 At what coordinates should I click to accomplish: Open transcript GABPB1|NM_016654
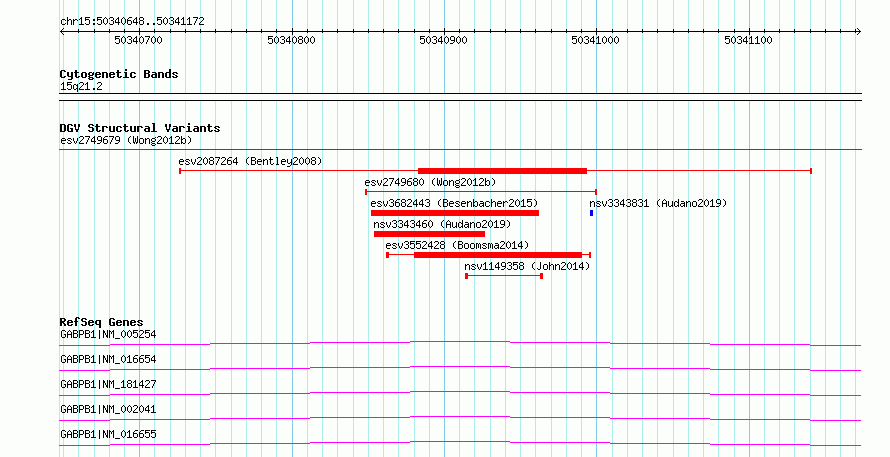tap(108, 359)
